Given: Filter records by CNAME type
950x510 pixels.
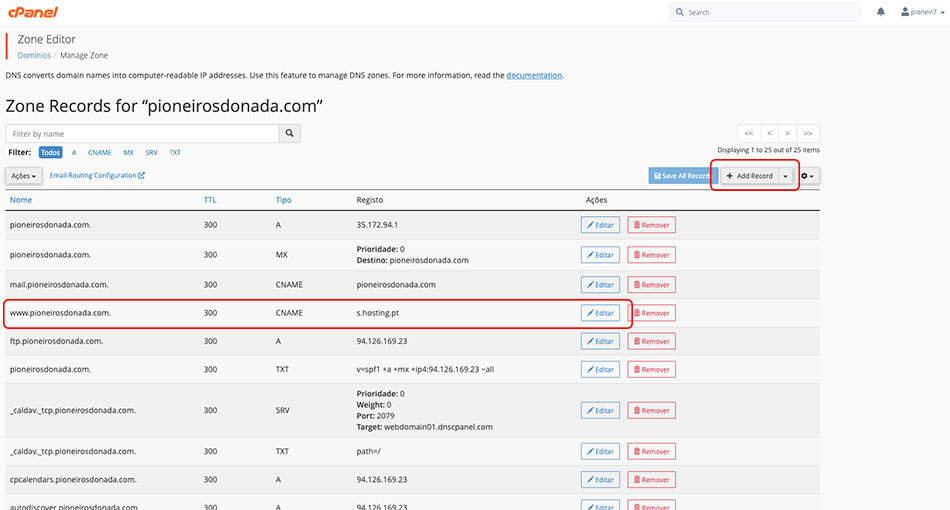Looking at the screenshot, I should coord(100,153).
